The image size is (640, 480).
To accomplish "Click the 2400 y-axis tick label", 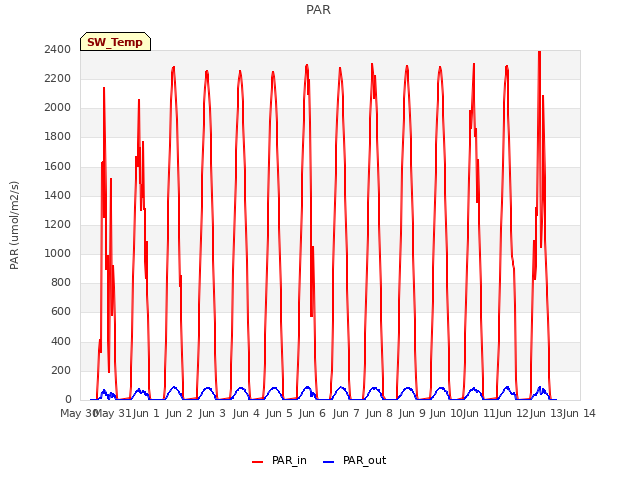I will tap(58, 49).
